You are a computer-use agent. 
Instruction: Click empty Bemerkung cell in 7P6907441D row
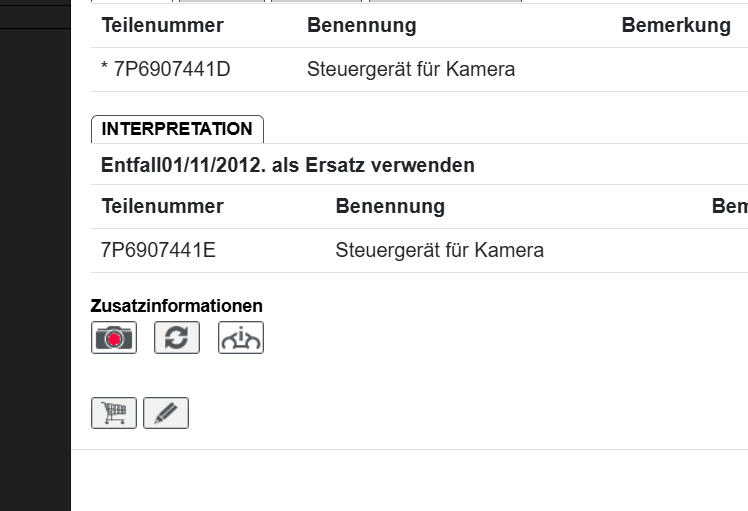(676, 70)
